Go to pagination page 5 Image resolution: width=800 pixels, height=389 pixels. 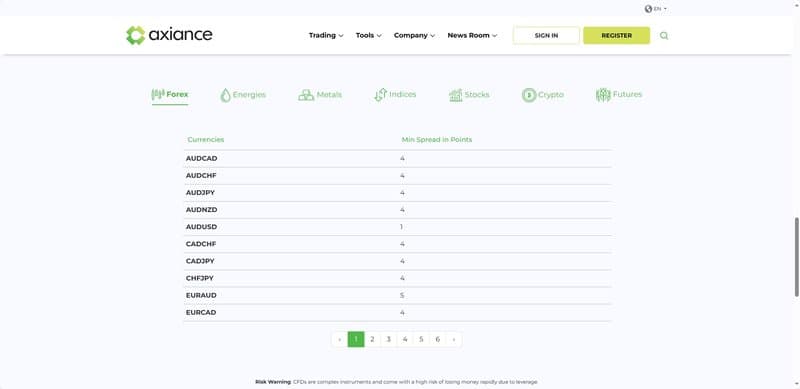click(x=421, y=339)
